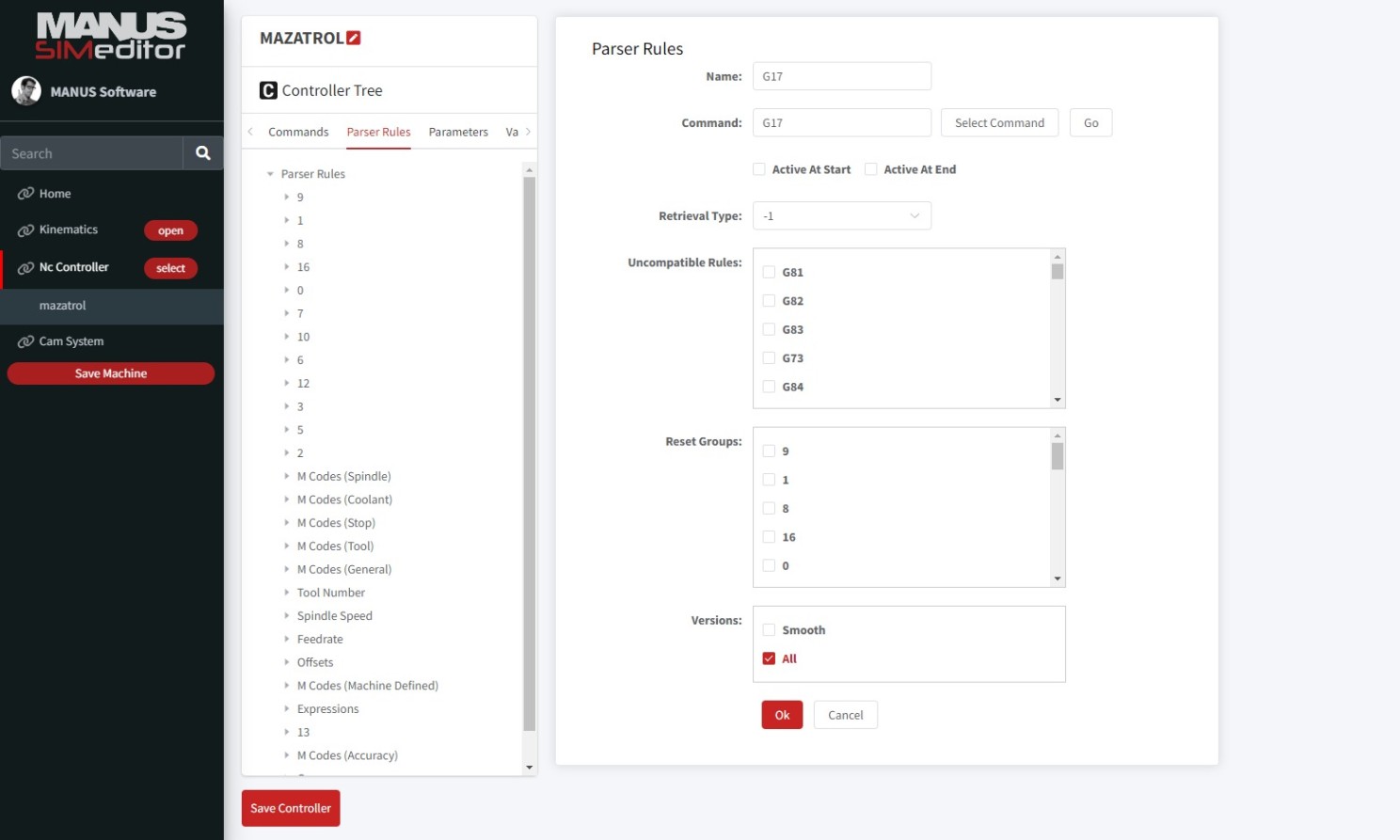Image resolution: width=1400 pixels, height=840 pixels.
Task: Click the MANUS Software user avatar
Action: [26, 91]
